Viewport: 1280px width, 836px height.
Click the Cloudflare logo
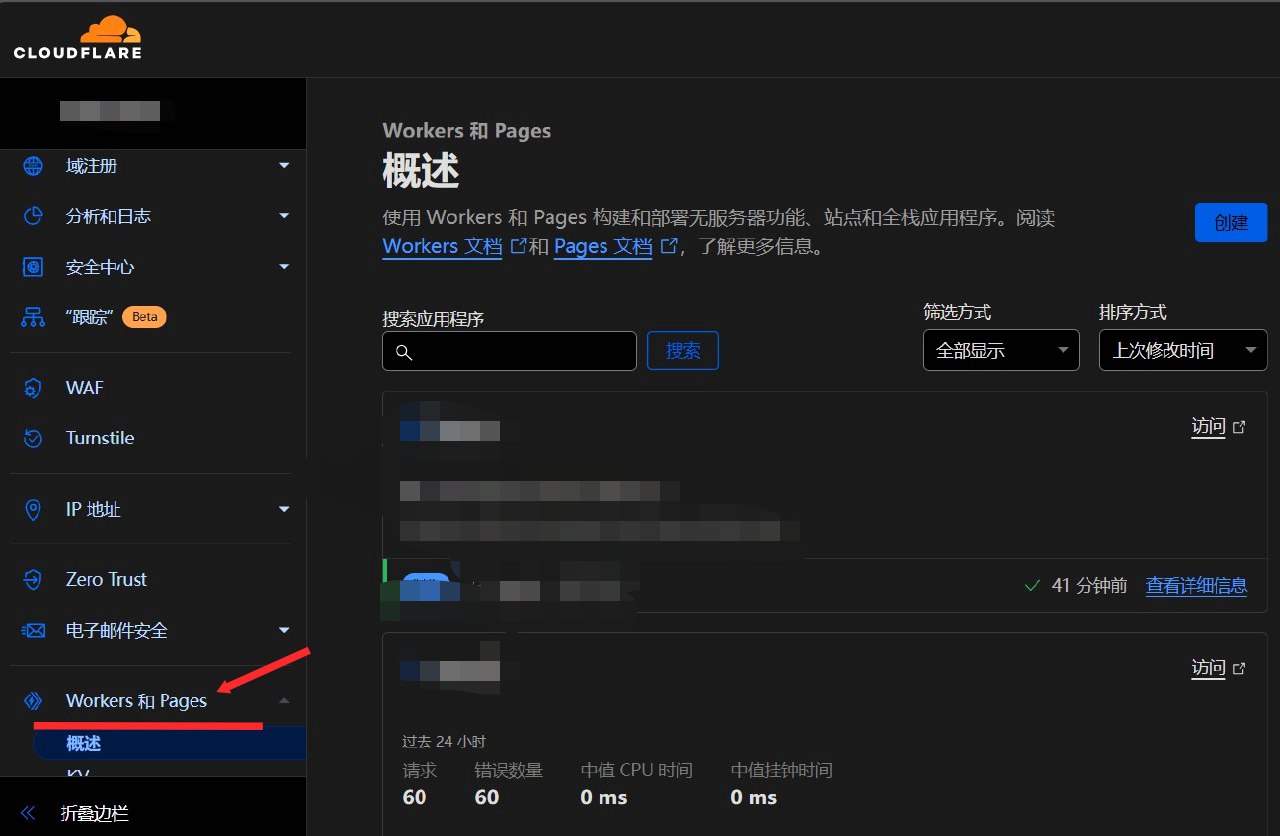tap(78, 38)
